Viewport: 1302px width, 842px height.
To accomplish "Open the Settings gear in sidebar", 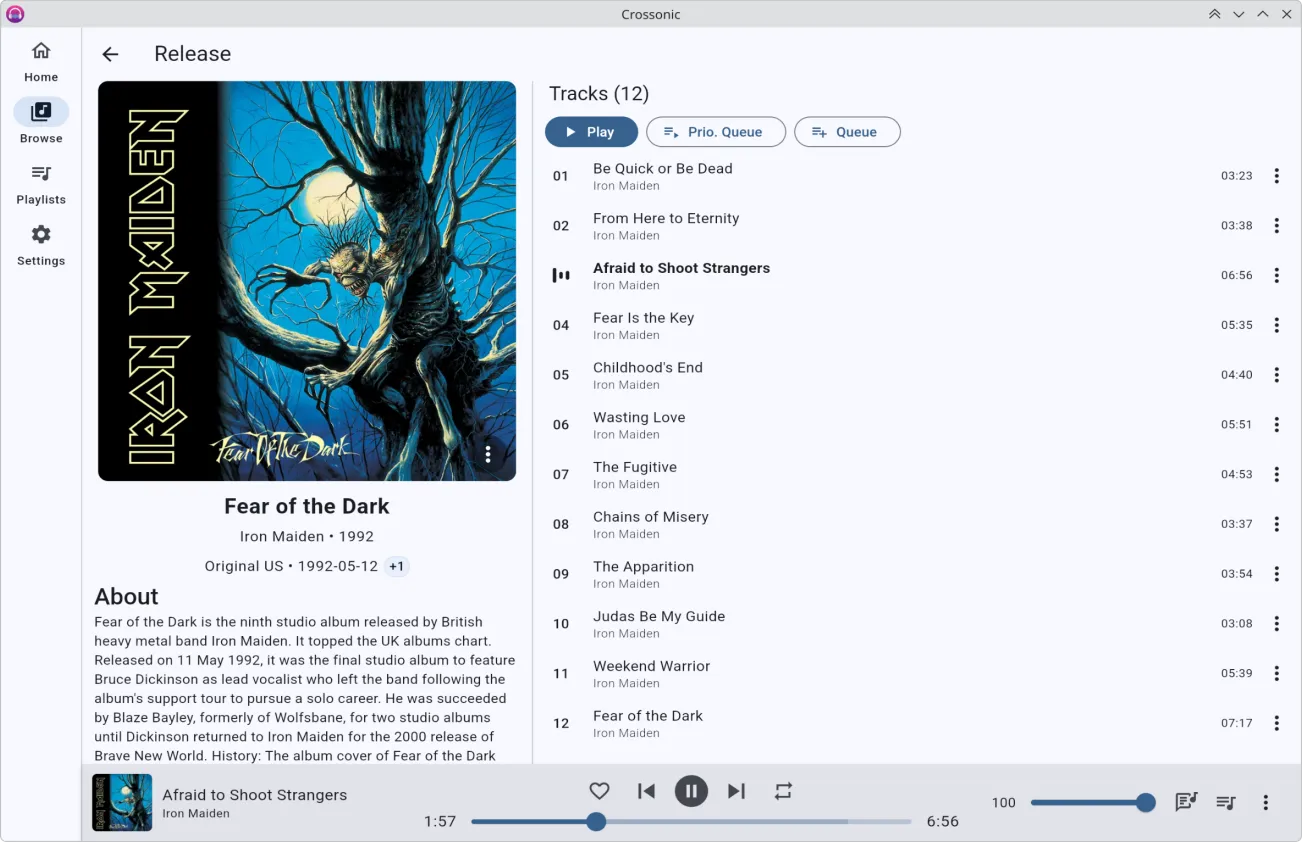I will point(41,245).
